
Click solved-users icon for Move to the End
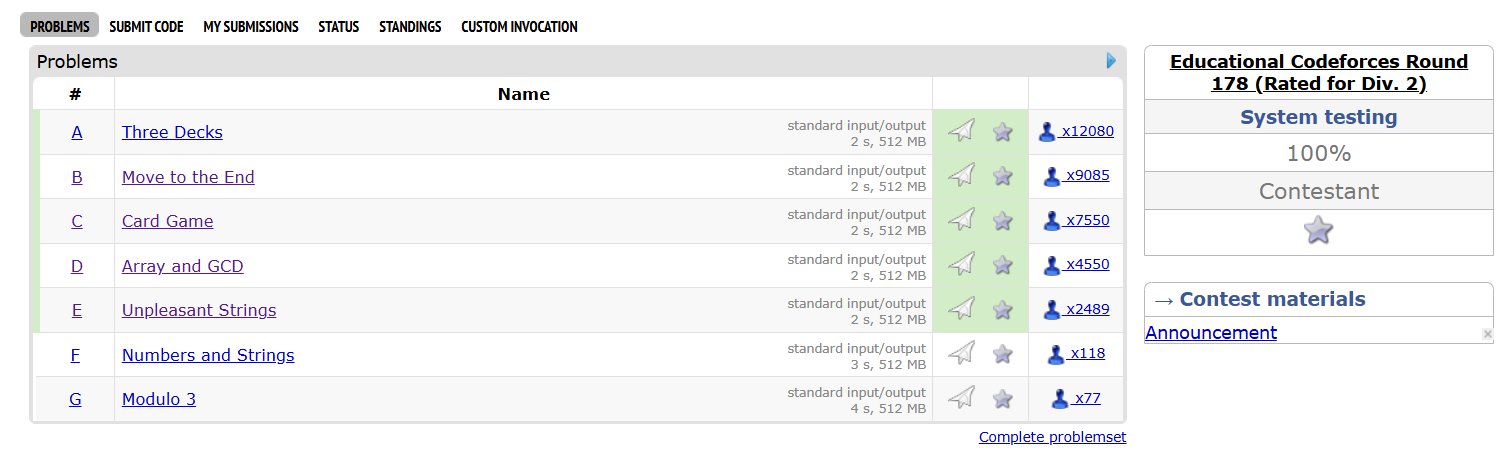pos(1051,177)
